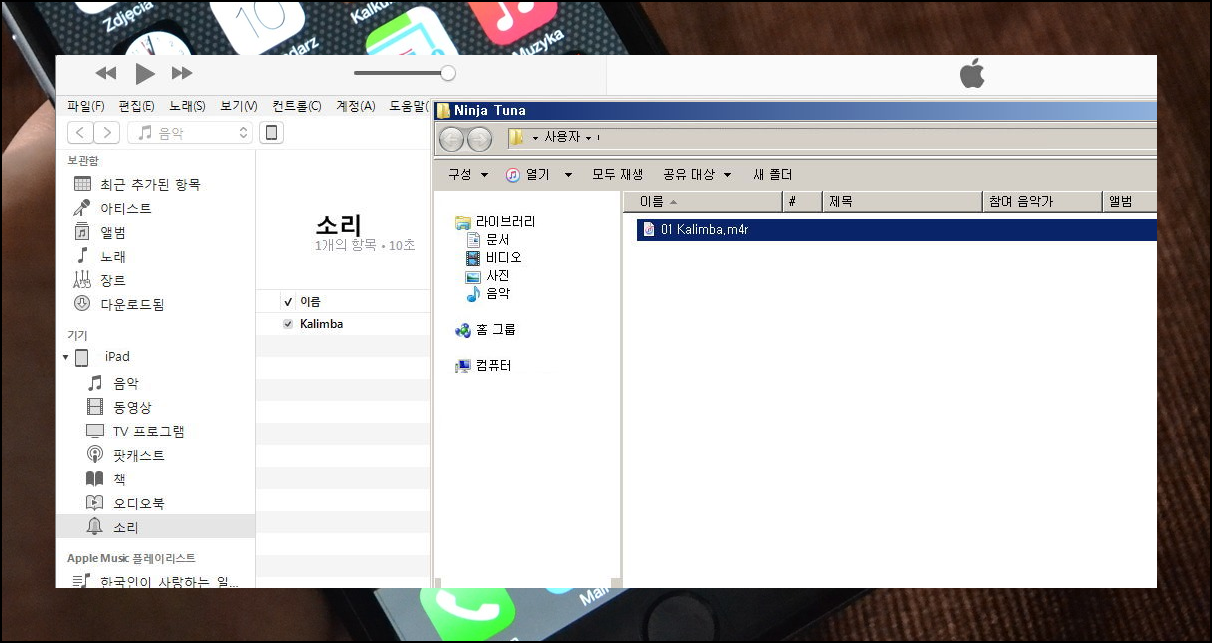Select 소리 tones under iPad
The image size is (1212, 643).
click(155, 527)
